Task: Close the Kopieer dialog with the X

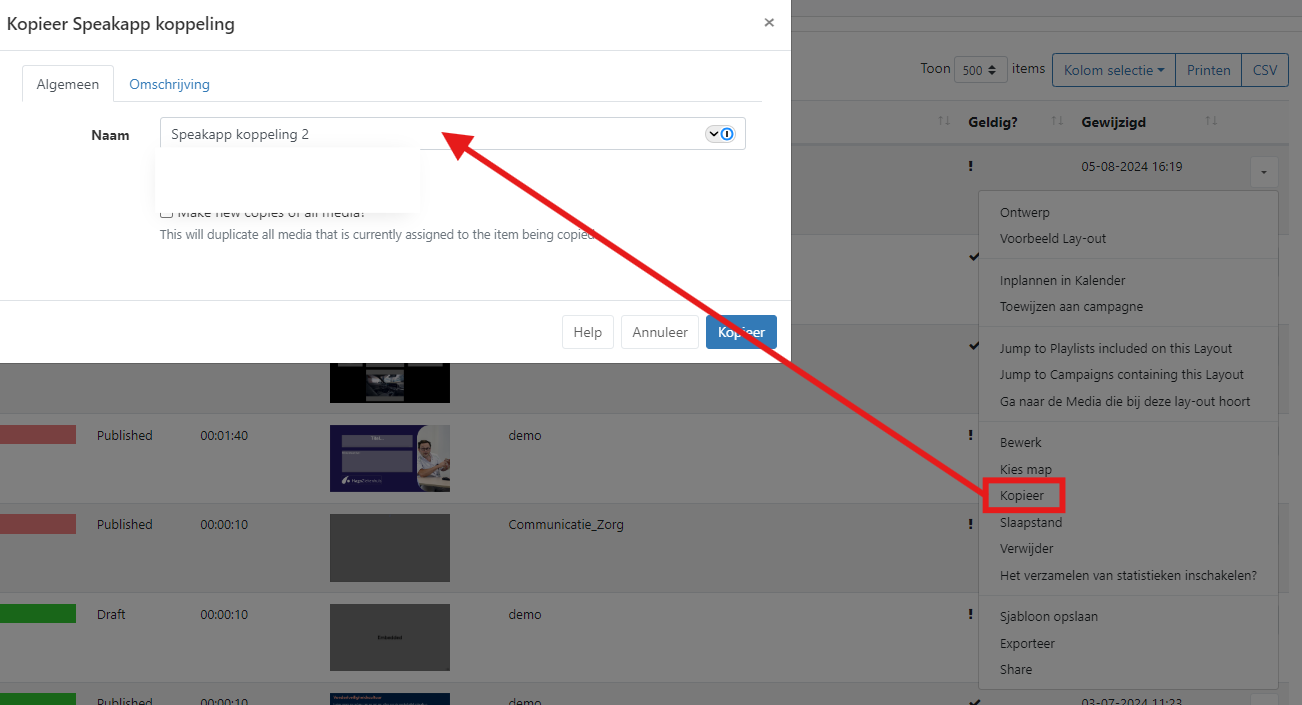Action: click(x=769, y=23)
